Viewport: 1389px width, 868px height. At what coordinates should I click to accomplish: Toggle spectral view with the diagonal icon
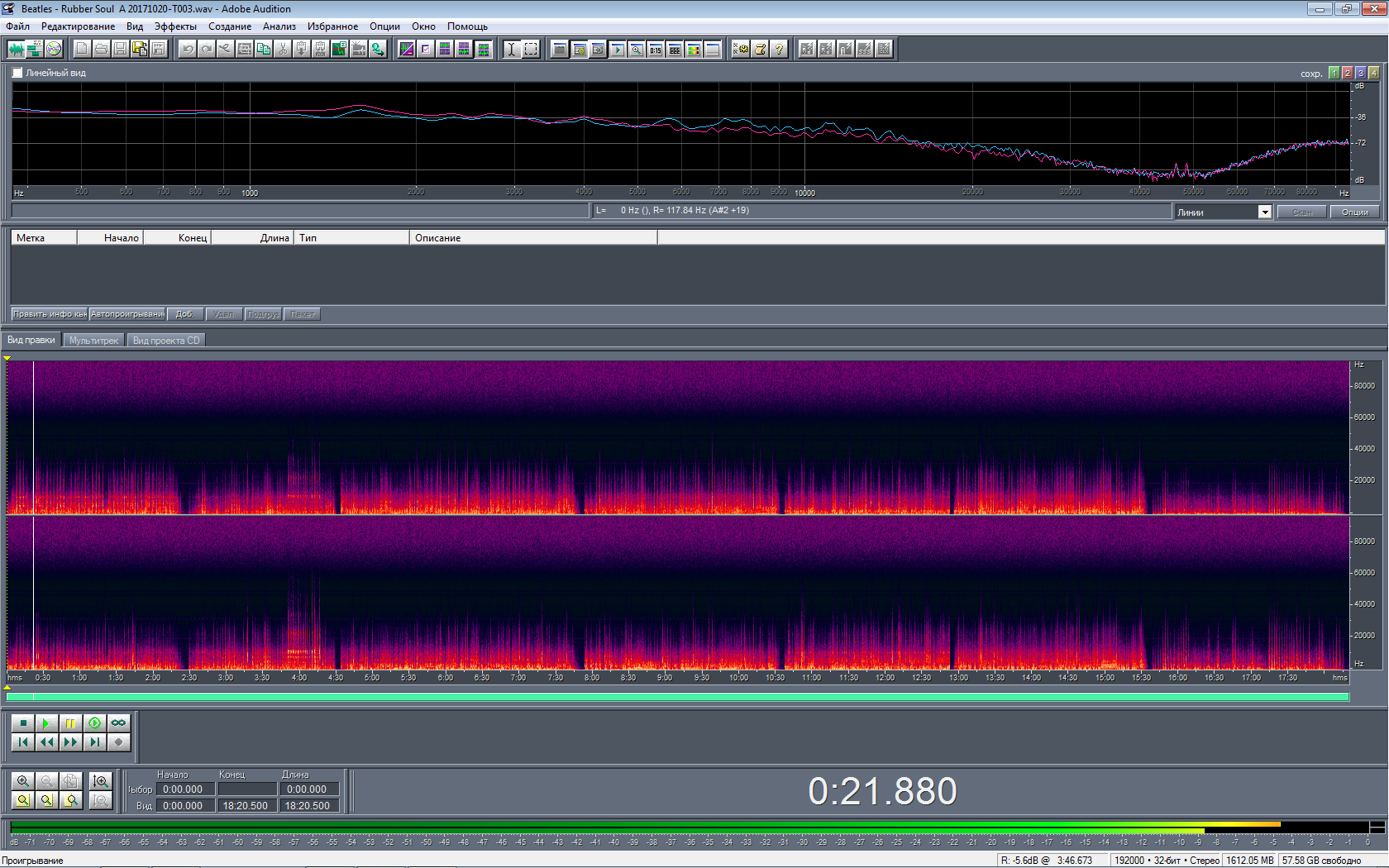click(407, 49)
